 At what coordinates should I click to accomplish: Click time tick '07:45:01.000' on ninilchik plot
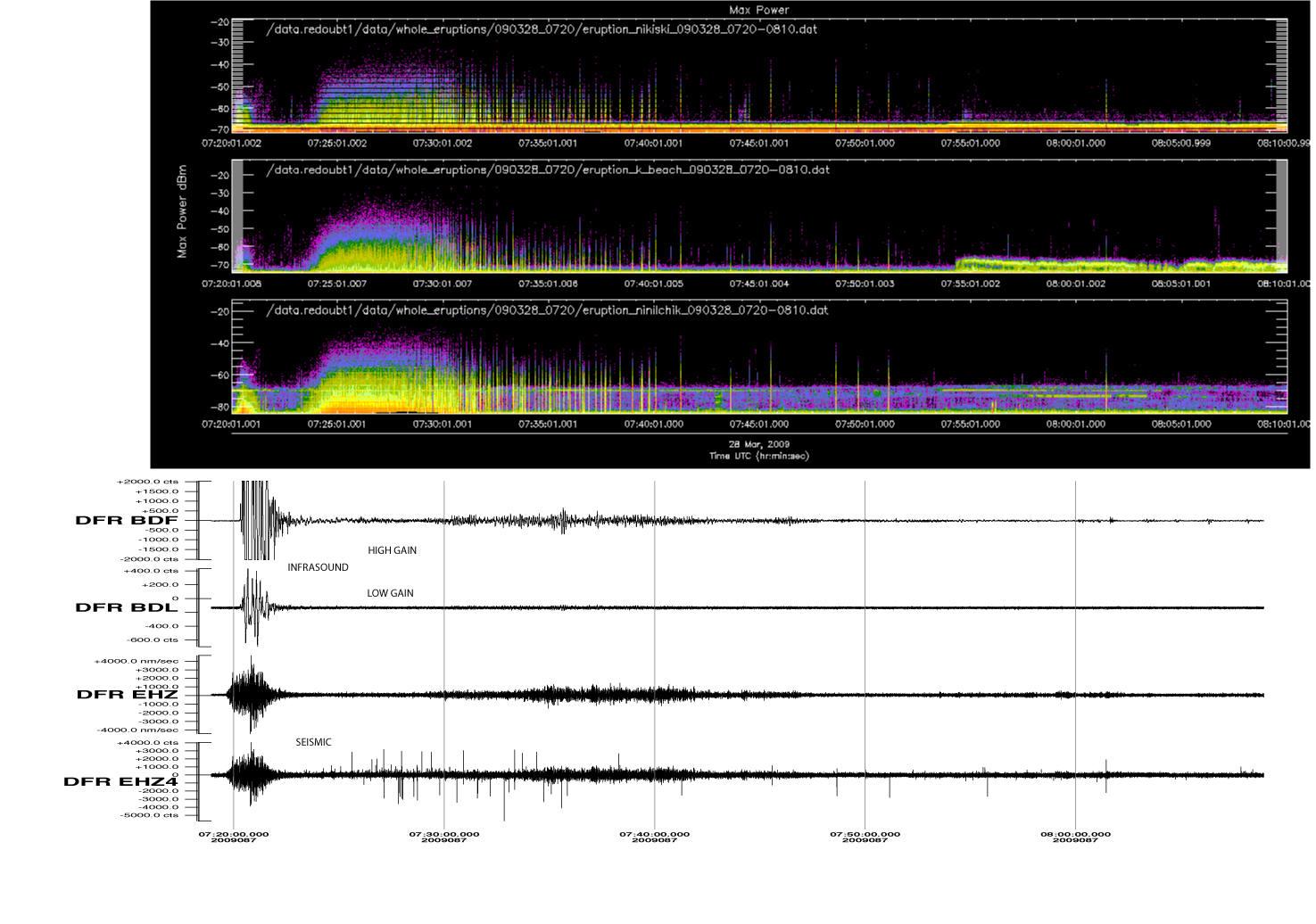tap(759, 425)
